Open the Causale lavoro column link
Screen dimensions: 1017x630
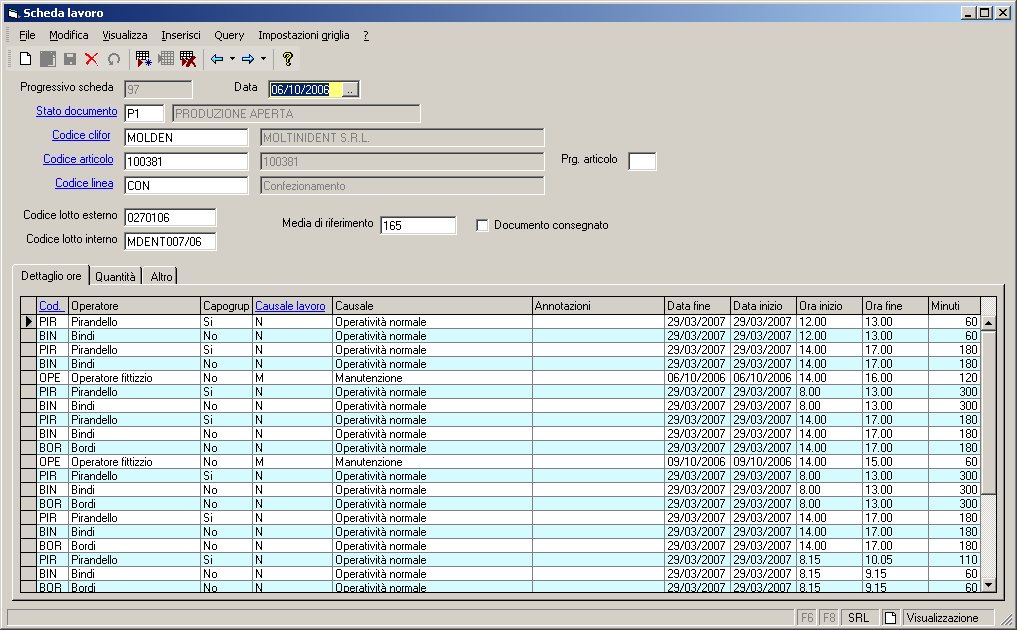(x=290, y=305)
